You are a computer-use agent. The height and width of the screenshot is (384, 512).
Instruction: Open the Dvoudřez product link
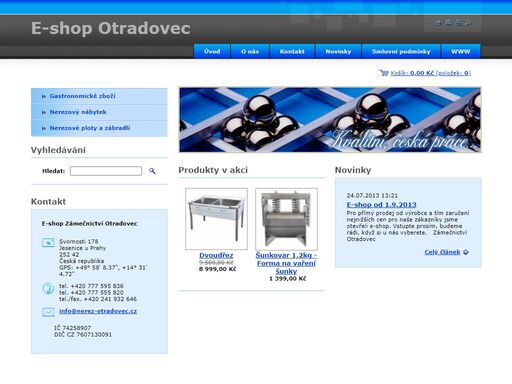[x=216, y=255]
